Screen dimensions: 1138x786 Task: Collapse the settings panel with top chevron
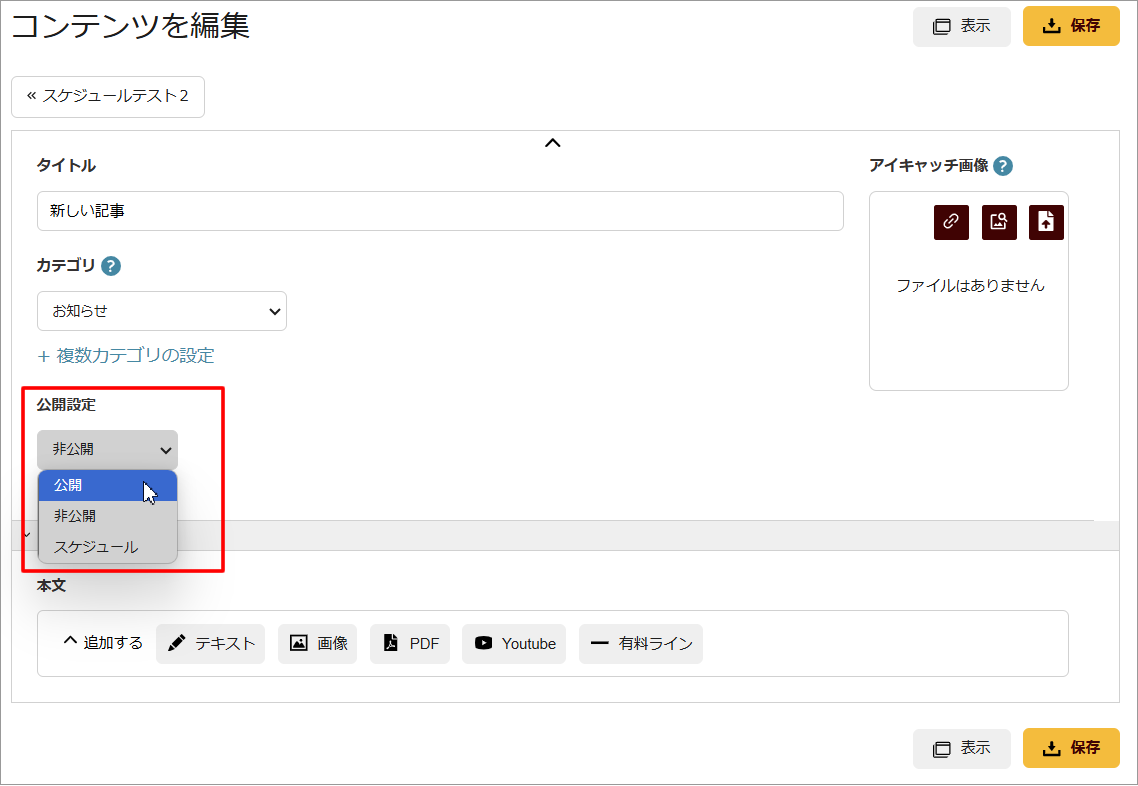[552, 143]
